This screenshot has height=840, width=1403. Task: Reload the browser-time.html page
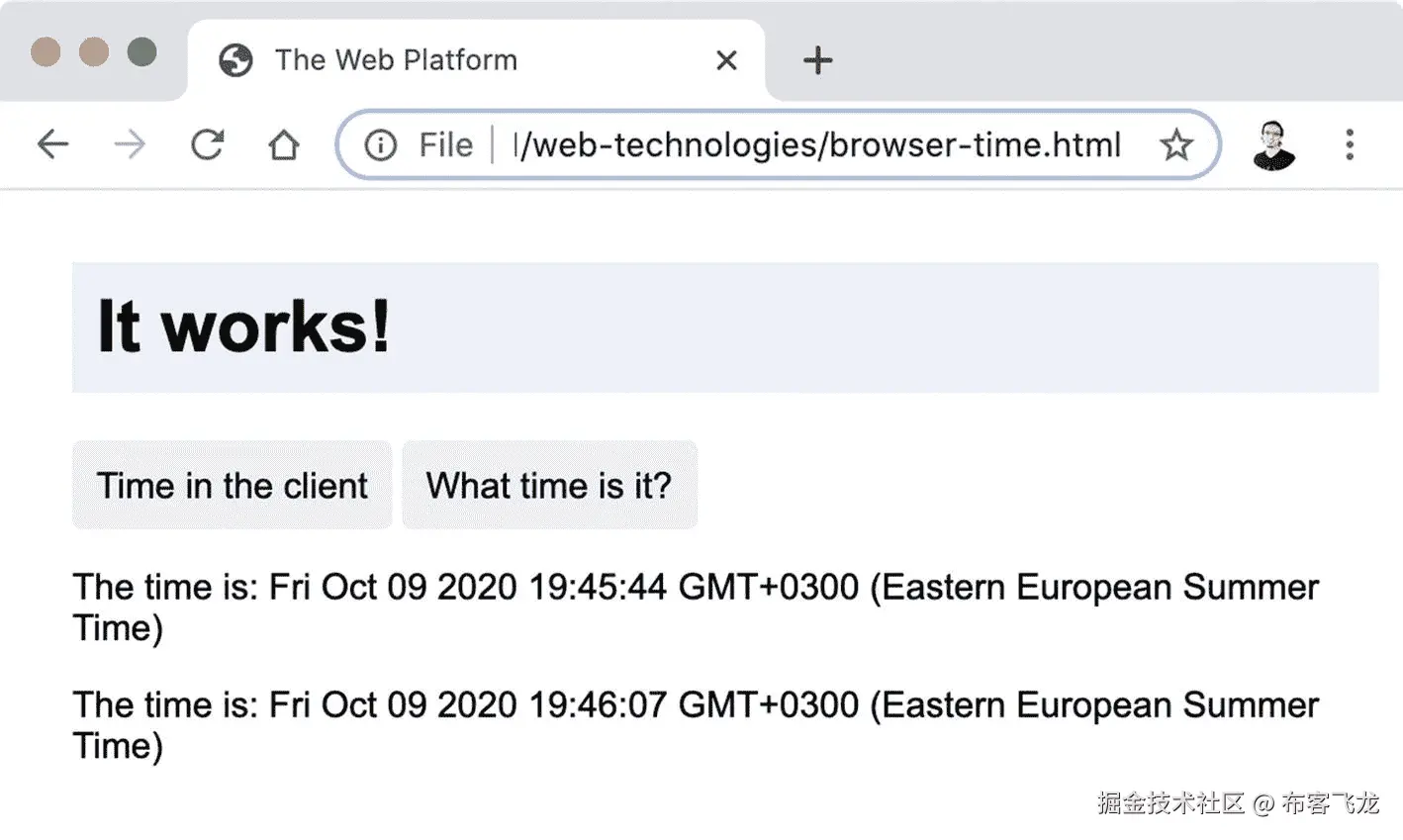coord(207,145)
